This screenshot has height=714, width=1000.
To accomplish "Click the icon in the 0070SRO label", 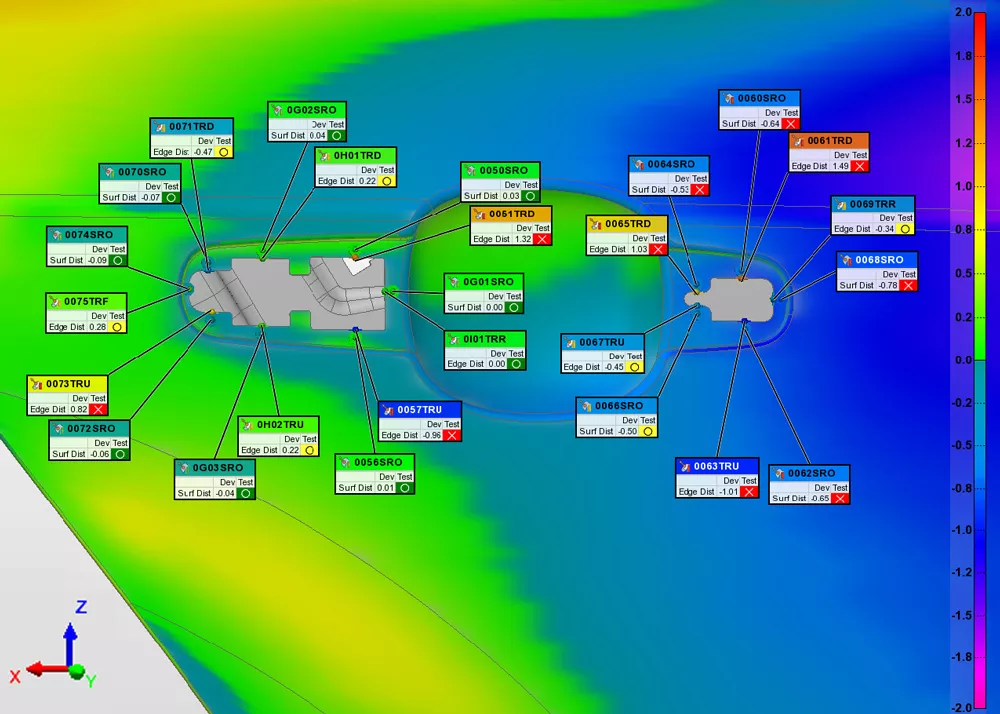I will point(109,172).
